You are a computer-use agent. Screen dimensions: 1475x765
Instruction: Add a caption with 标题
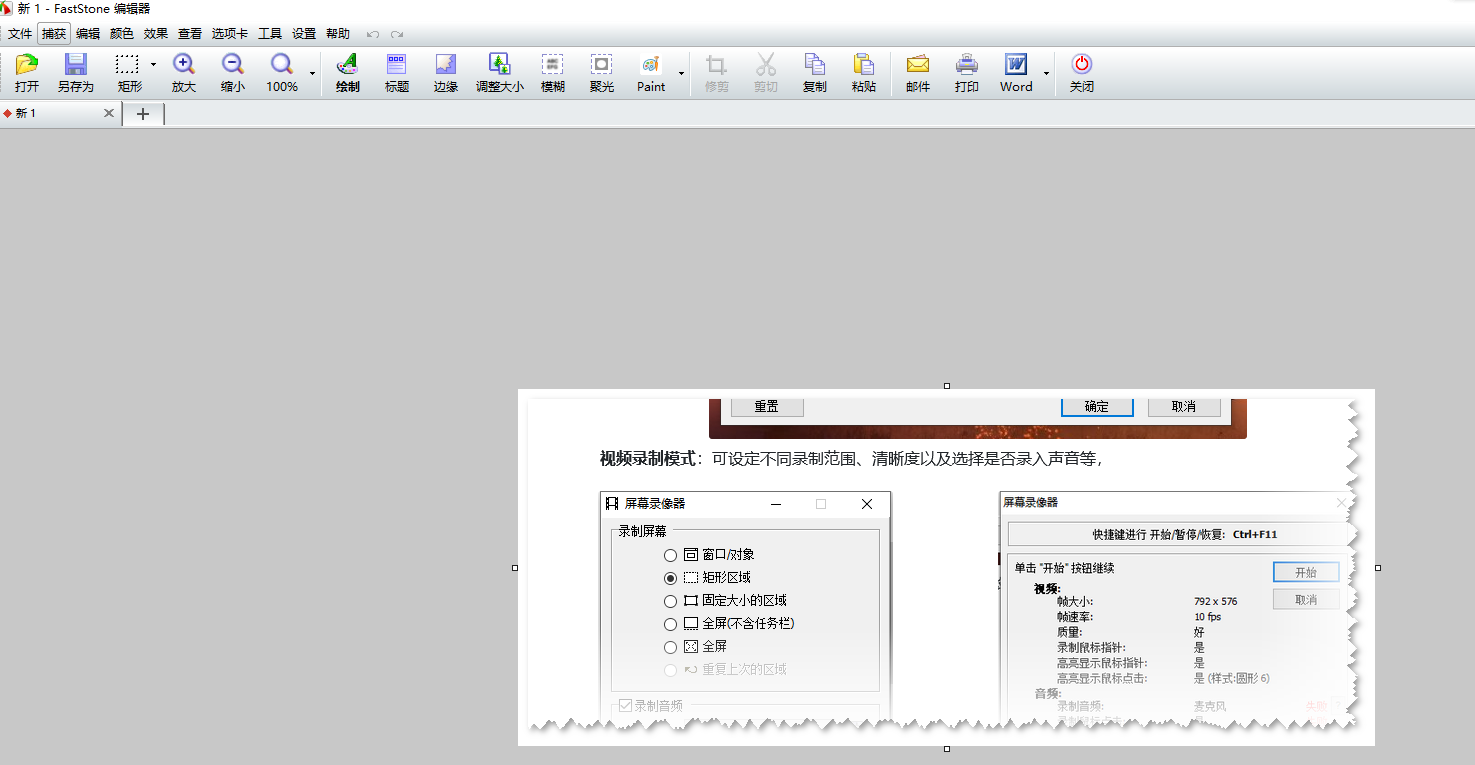(396, 73)
